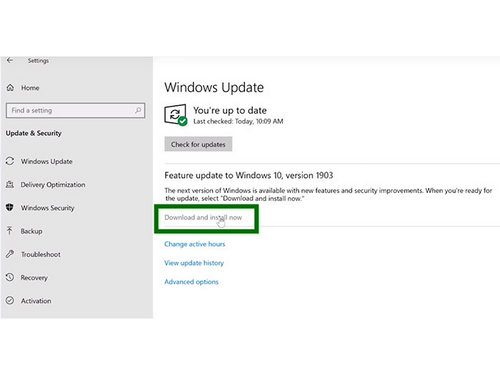Click the Update & Security section heading
Viewport: 500px width, 375px height.
(x=34, y=133)
